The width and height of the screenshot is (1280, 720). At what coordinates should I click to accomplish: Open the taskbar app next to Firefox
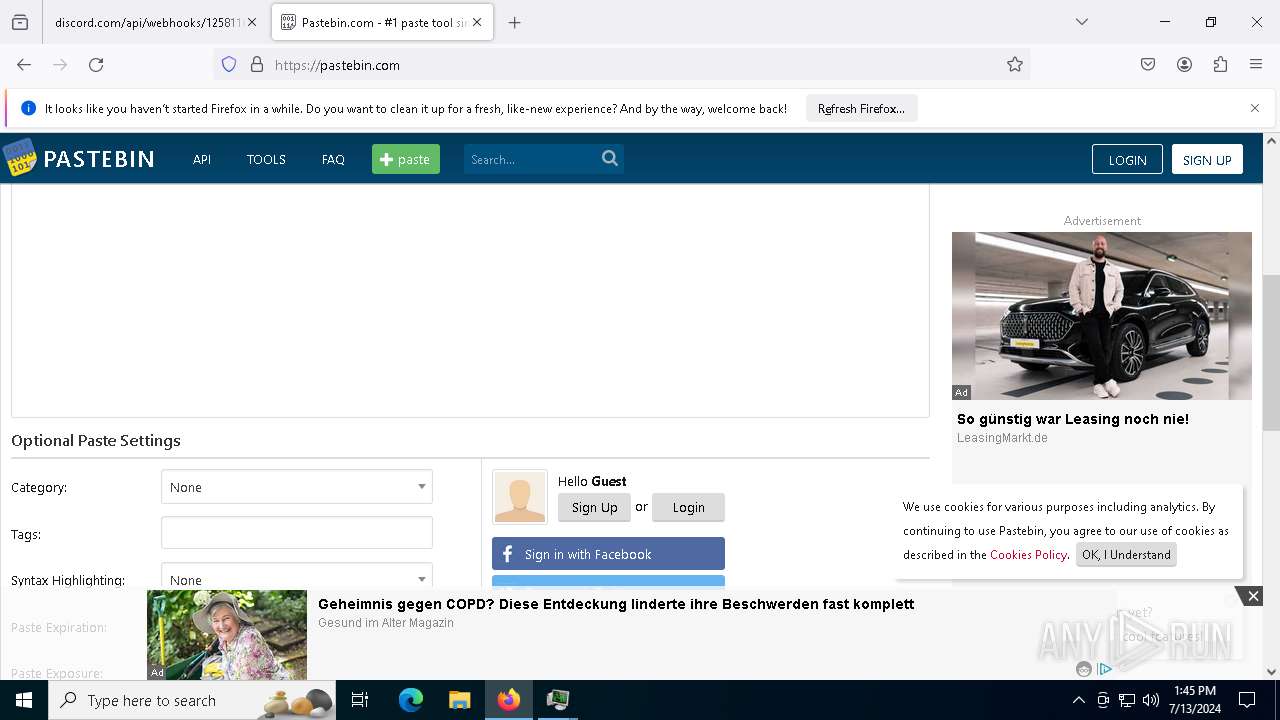pos(558,700)
